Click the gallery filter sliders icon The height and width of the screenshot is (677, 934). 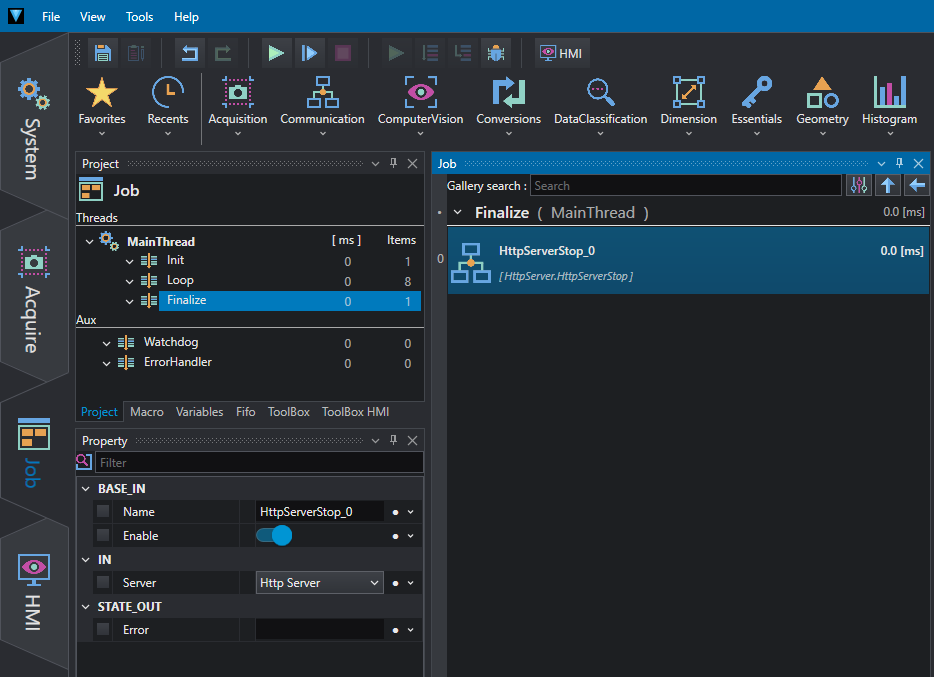[858, 186]
